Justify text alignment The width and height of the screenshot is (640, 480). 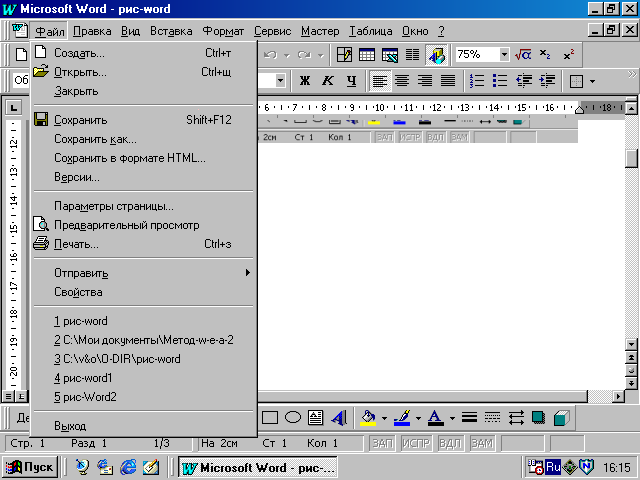(448, 81)
